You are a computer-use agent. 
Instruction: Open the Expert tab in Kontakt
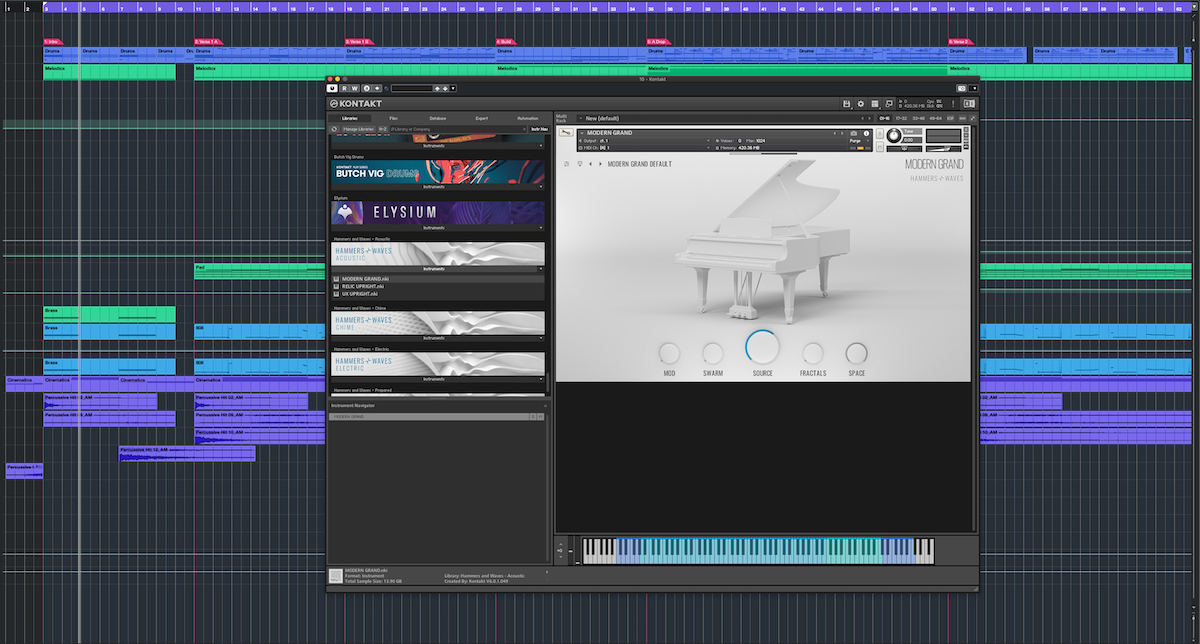click(482, 118)
